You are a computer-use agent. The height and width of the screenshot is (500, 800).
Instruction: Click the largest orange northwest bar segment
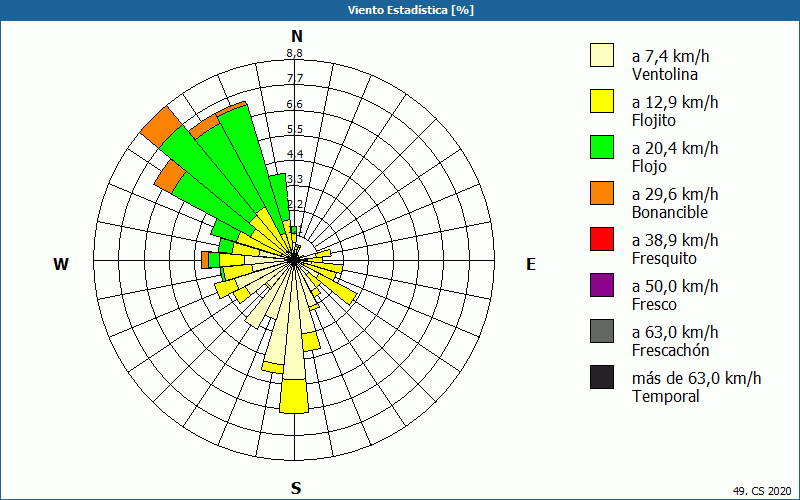(161, 126)
